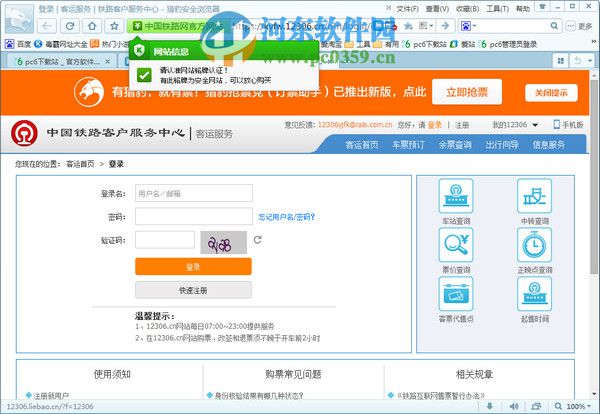Image resolution: width=600 pixels, height=414 pixels.
Task: Click the 立即抢票 button in the orange banner
Action: click(467, 92)
